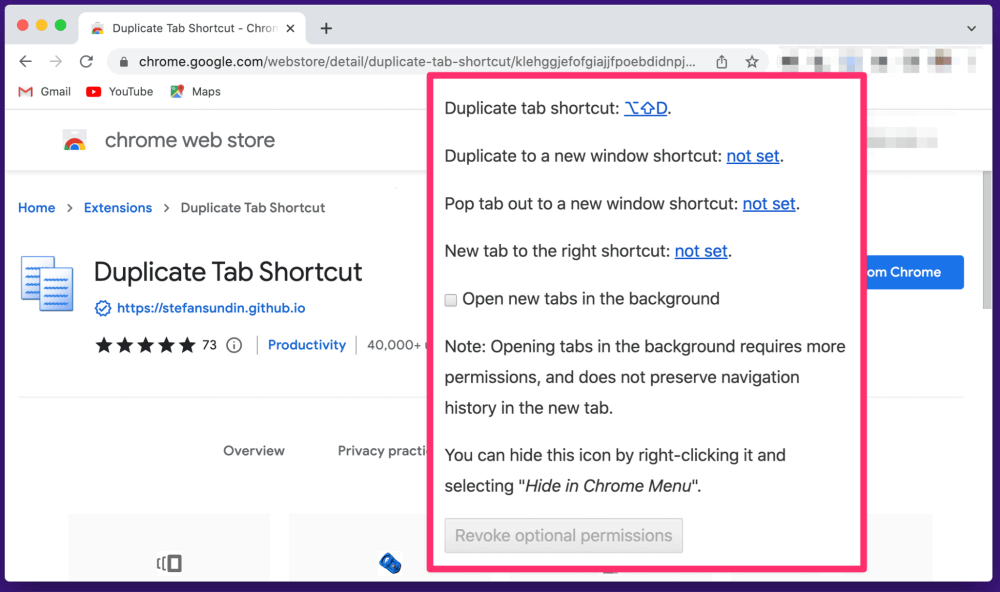Click the bracket-window thumbnail icon below
1000x592 pixels.
[x=170, y=563]
